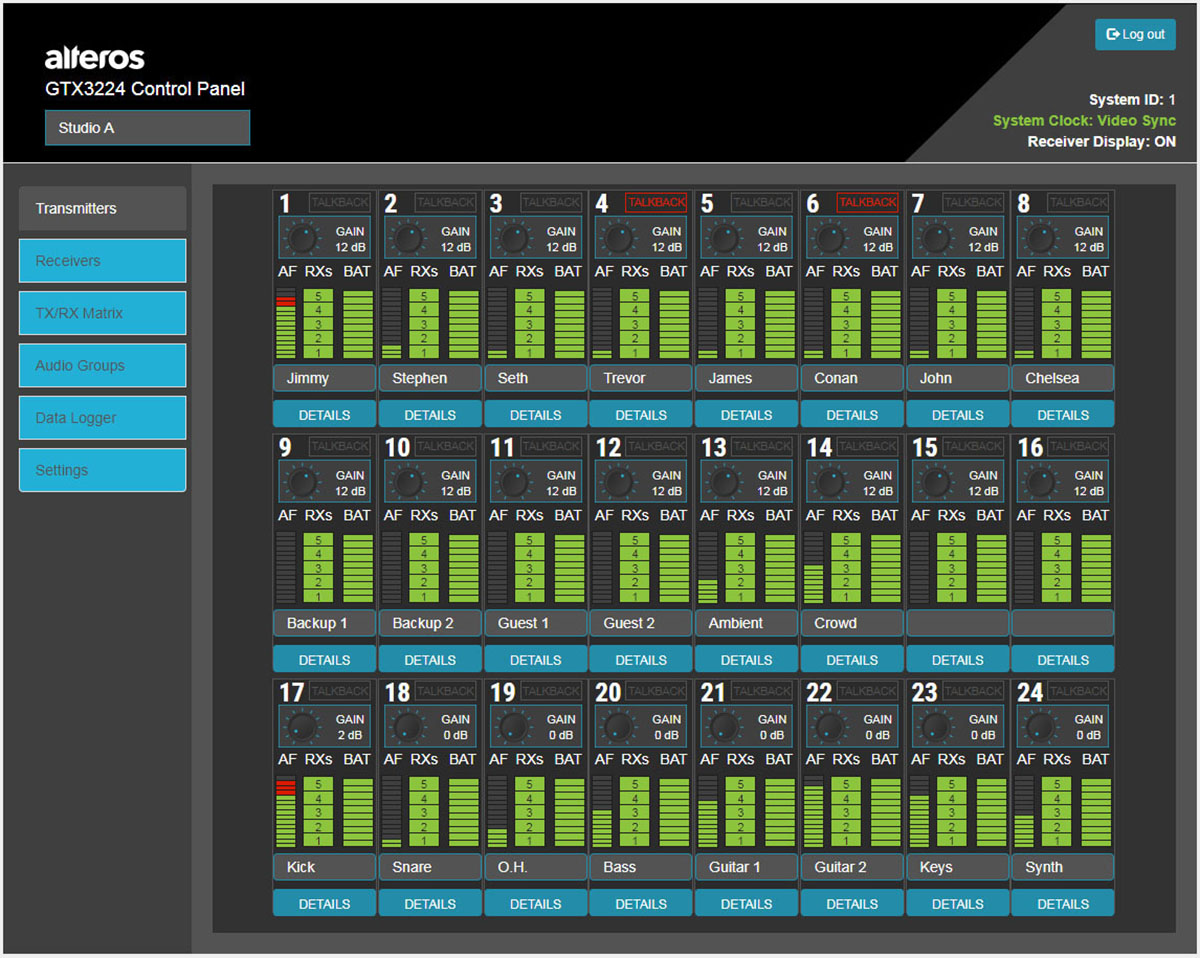
Task: Click the Log out button
Action: click(x=1135, y=34)
